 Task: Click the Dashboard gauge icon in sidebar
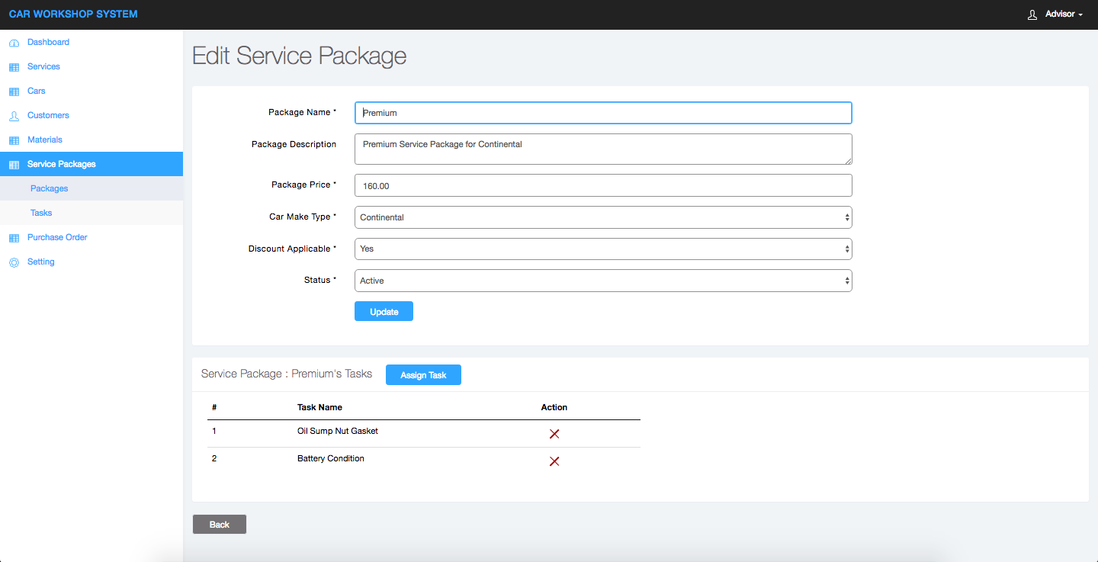click(14, 43)
